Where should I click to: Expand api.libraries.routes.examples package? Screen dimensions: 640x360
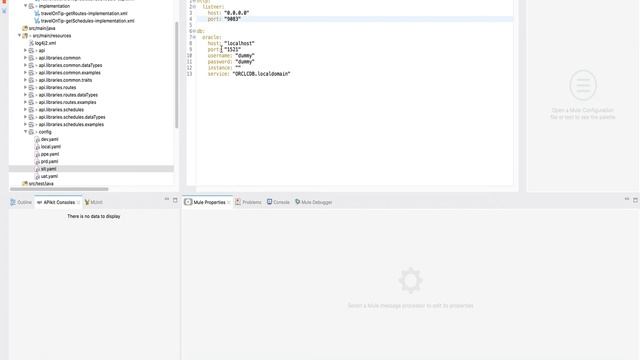[25, 102]
